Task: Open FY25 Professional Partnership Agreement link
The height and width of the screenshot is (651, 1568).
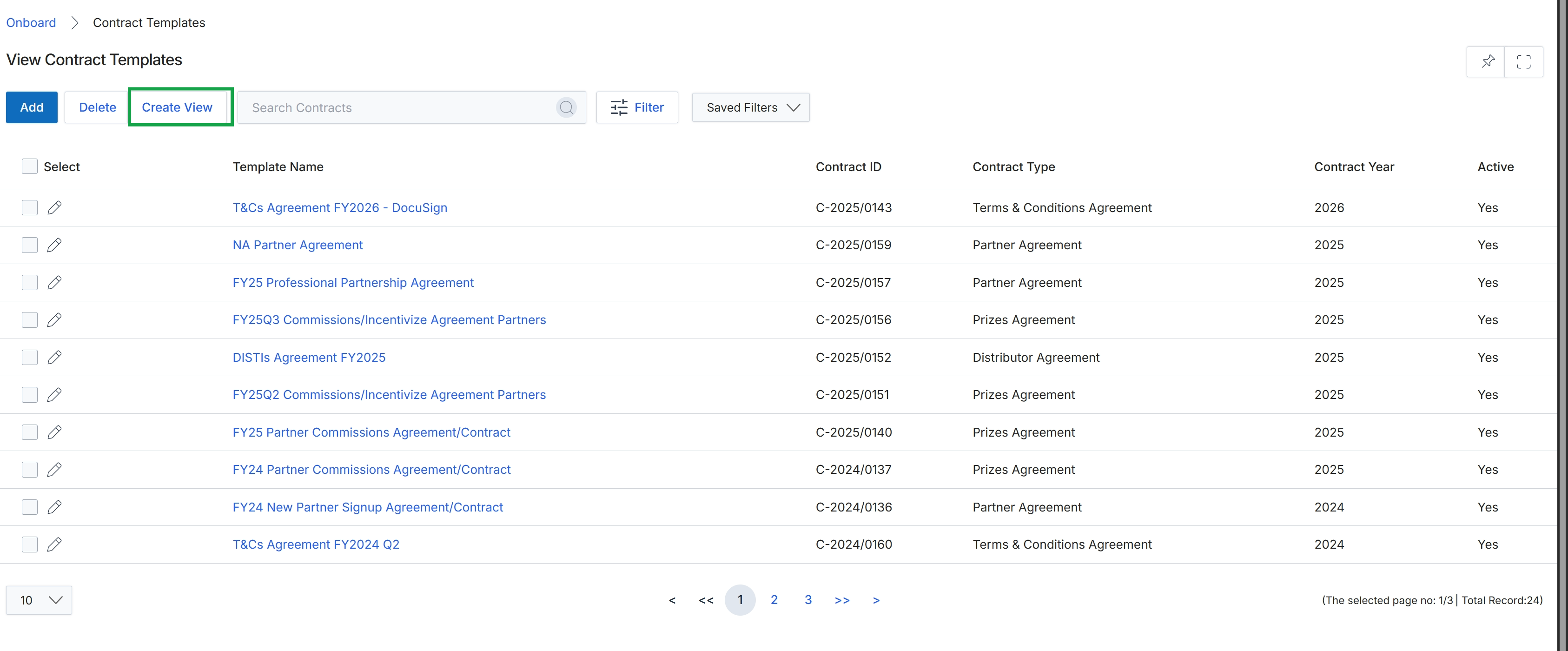Action: click(x=353, y=283)
